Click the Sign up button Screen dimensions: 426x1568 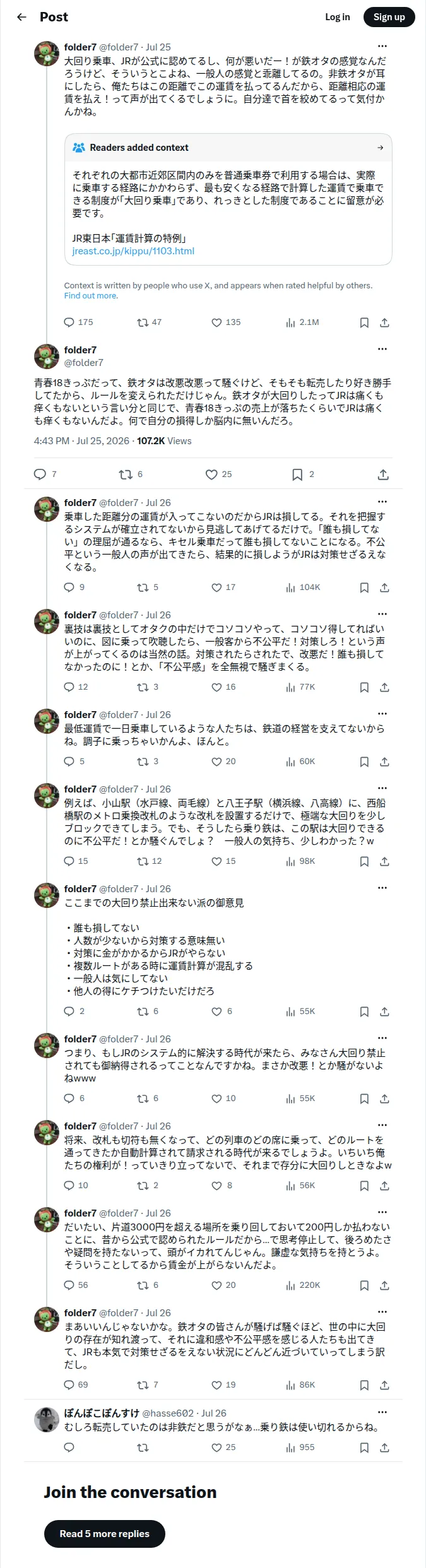pos(389,17)
